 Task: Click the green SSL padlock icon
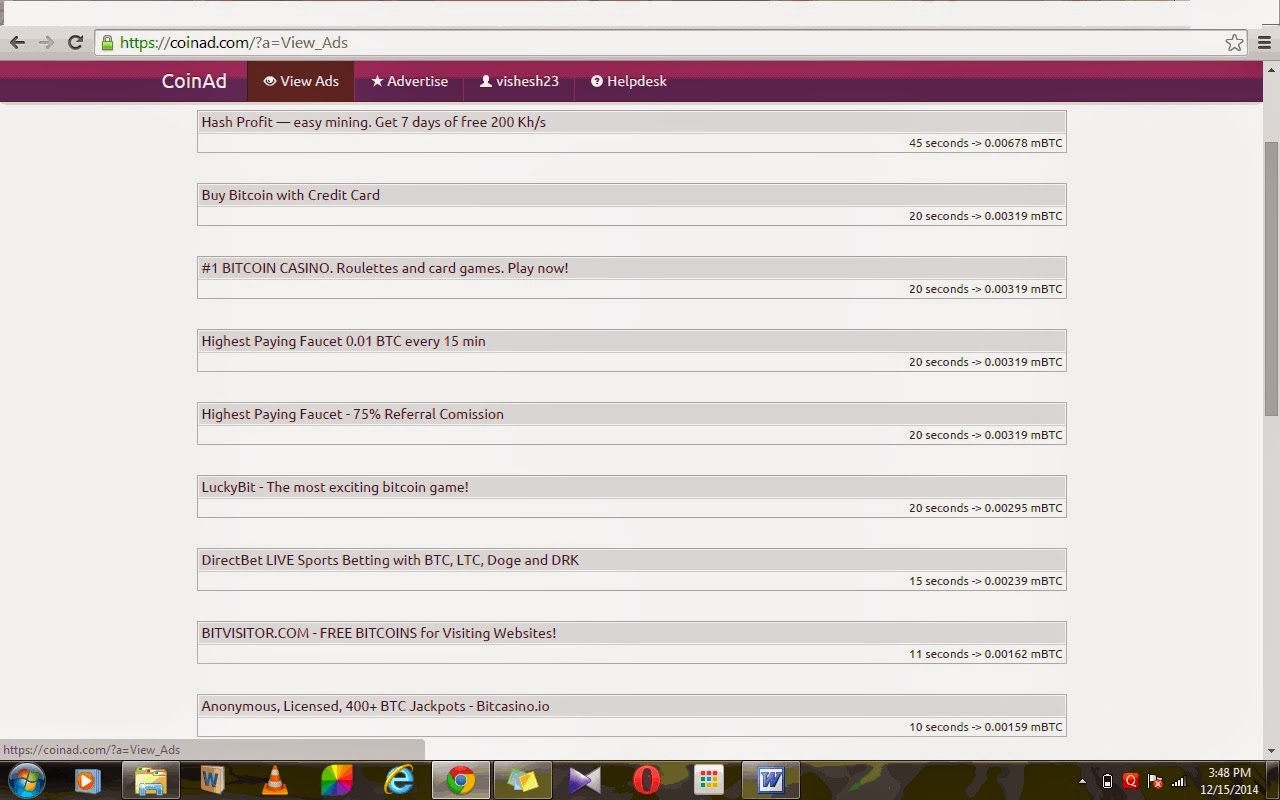coord(107,42)
